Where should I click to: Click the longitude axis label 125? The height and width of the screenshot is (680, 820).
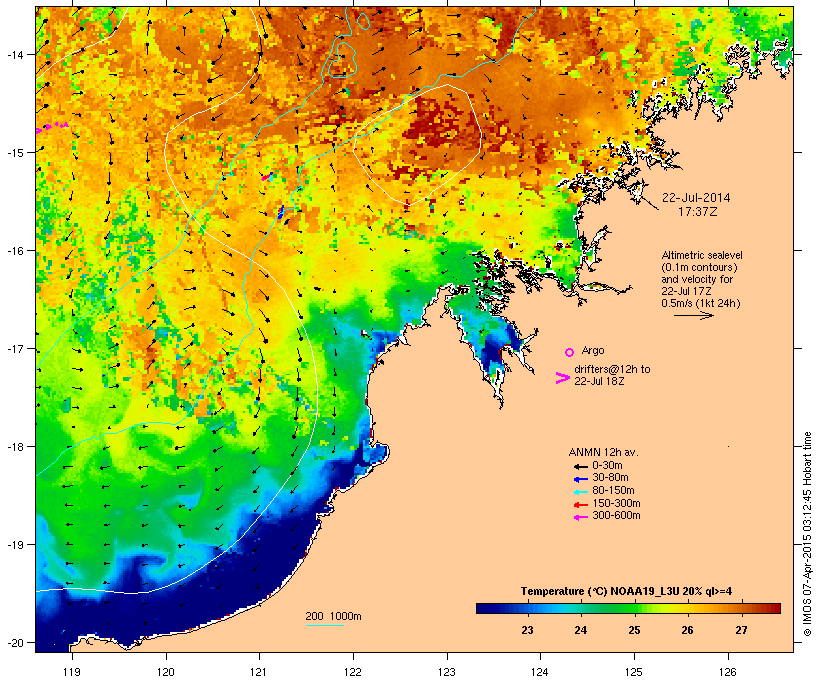tap(634, 672)
